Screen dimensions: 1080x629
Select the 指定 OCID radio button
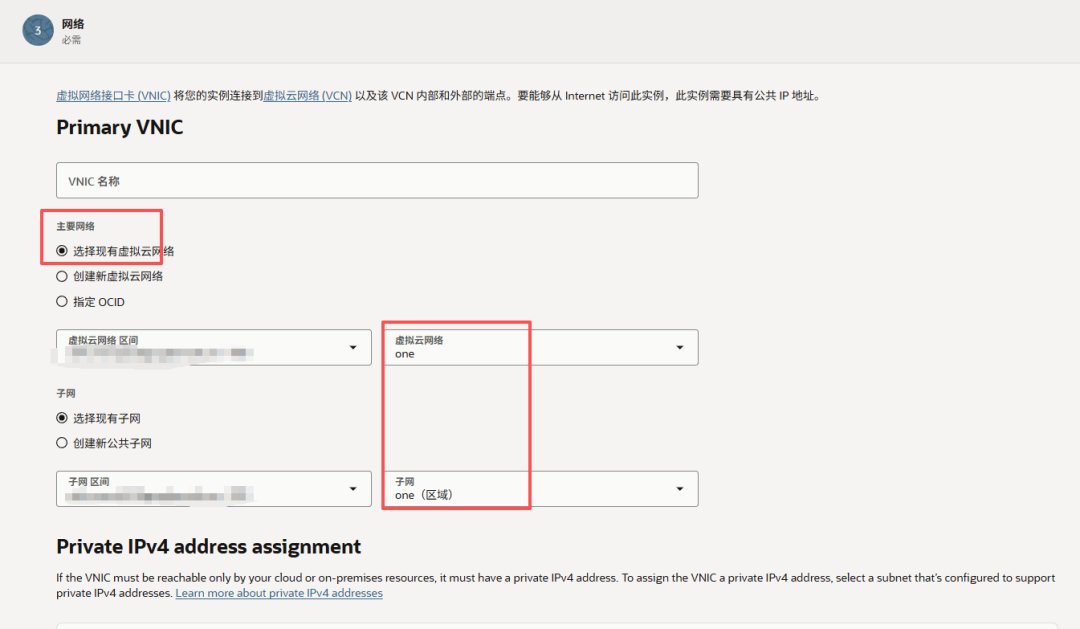tap(62, 301)
